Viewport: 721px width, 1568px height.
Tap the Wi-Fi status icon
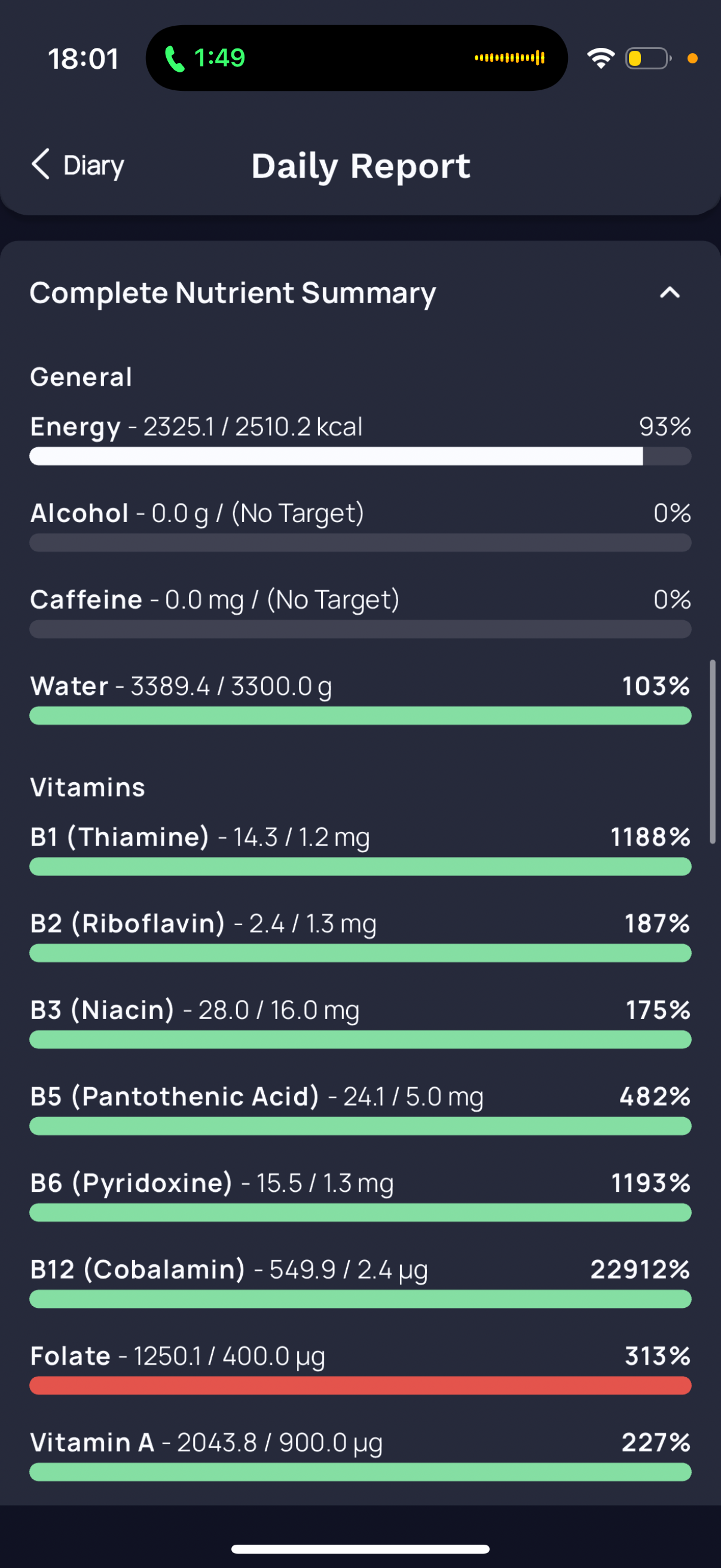[x=600, y=59]
